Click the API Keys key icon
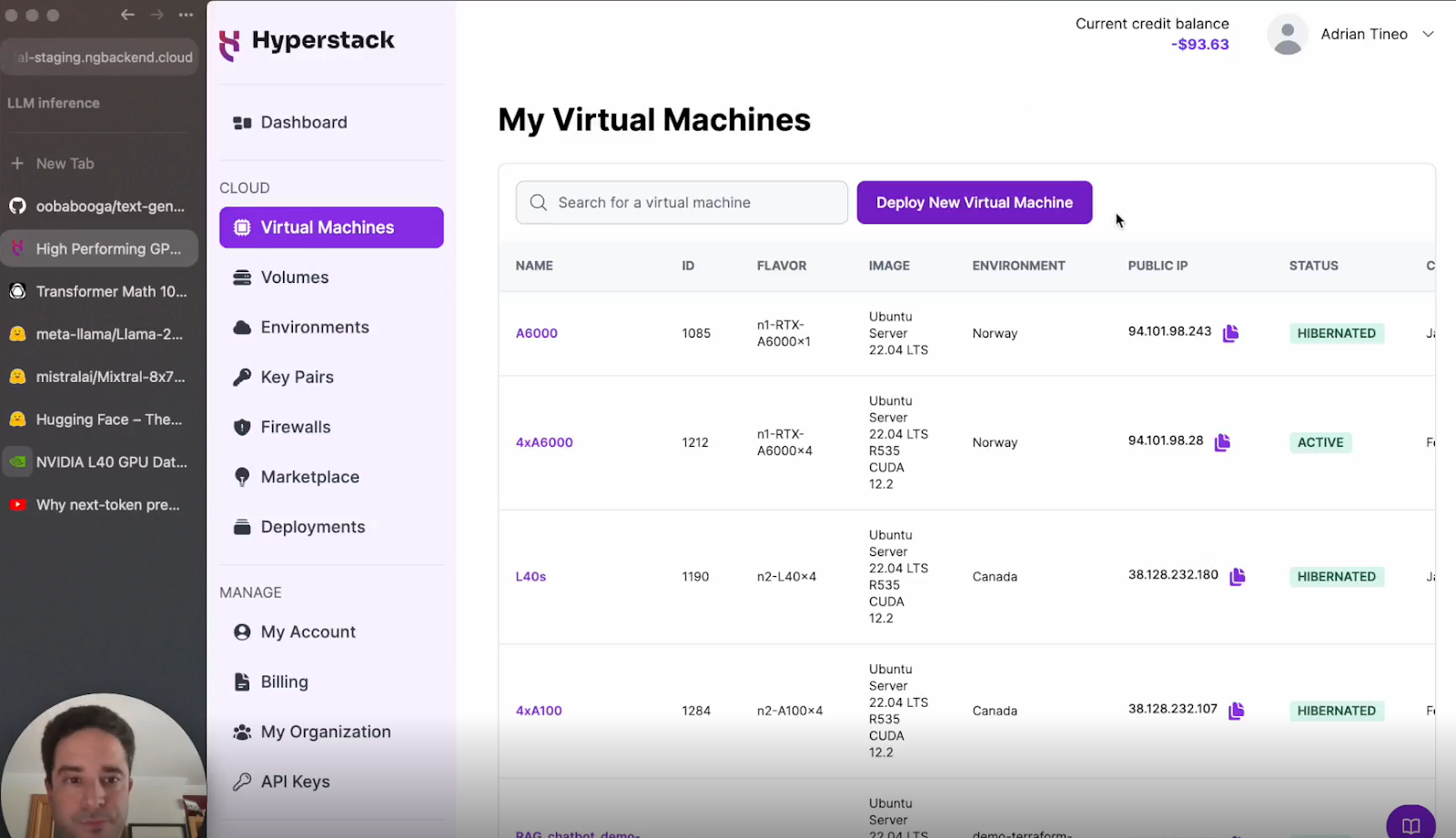Image resolution: width=1456 pixels, height=838 pixels. coord(242,782)
